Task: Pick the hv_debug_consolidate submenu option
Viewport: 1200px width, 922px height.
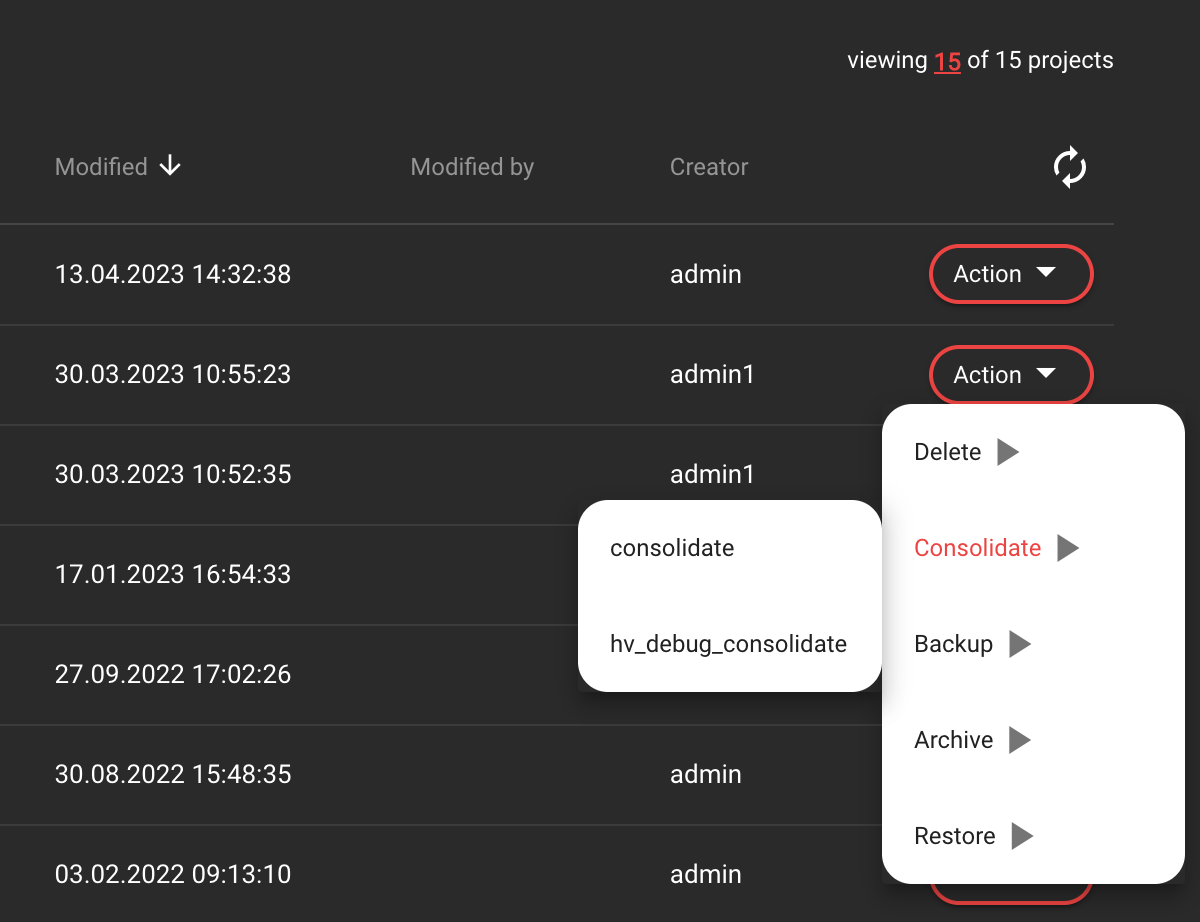Action: pos(728,644)
